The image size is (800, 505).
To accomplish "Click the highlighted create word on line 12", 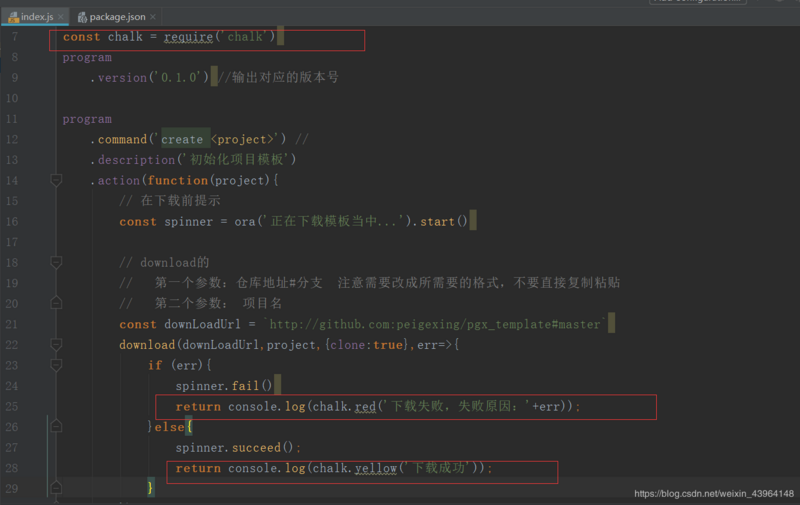I will click(x=182, y=139).
